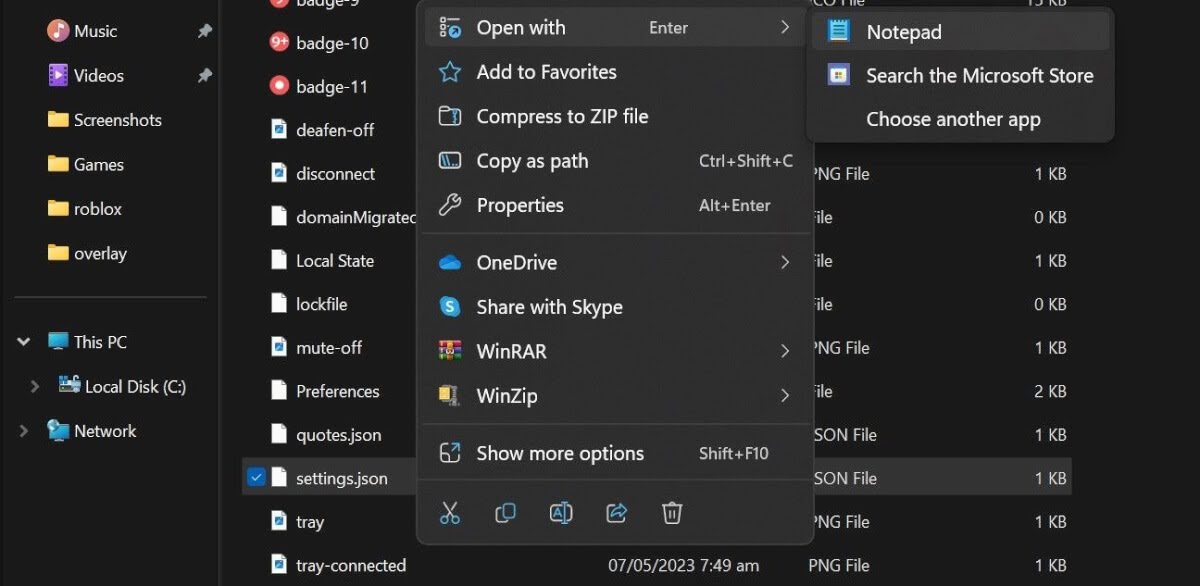Screen dimensions: 1200x586
Task: Expand the OneDrive submenu arrow
Action: coord(785,262)
